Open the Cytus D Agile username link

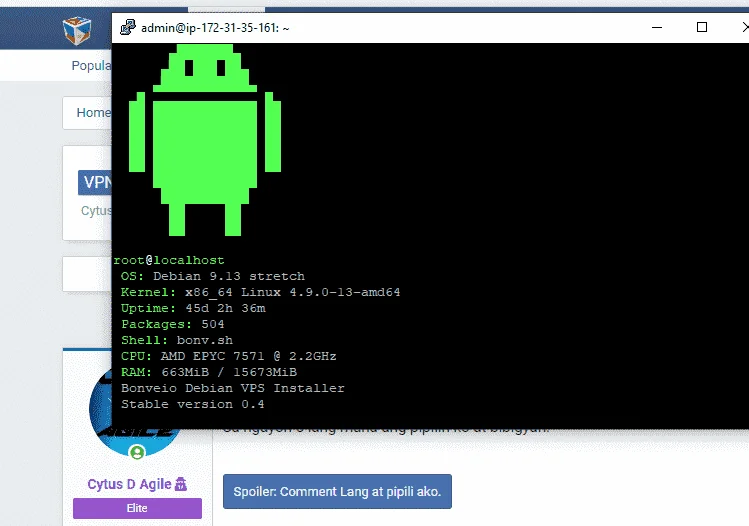pos(129,484)
